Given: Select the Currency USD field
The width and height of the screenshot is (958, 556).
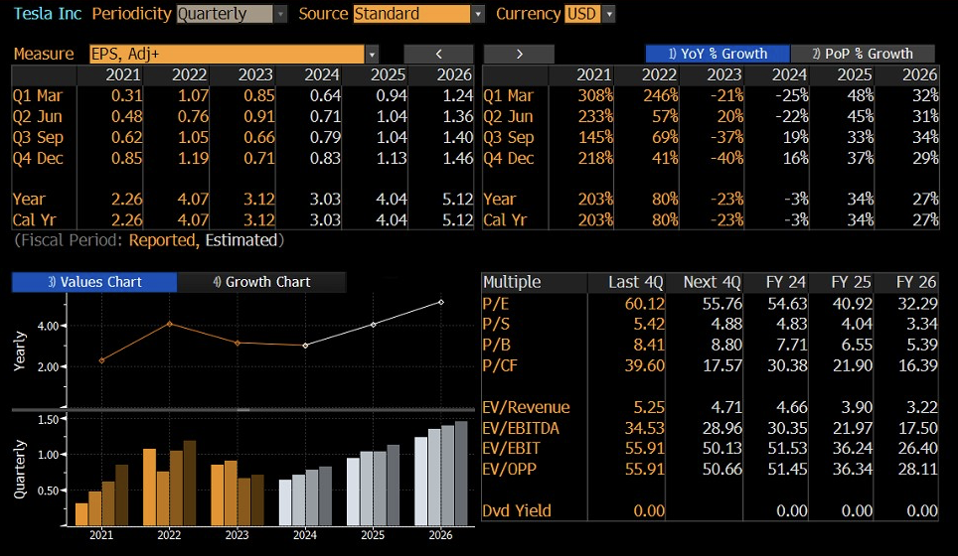Looking at the screenshot, I should coord(583,14).
